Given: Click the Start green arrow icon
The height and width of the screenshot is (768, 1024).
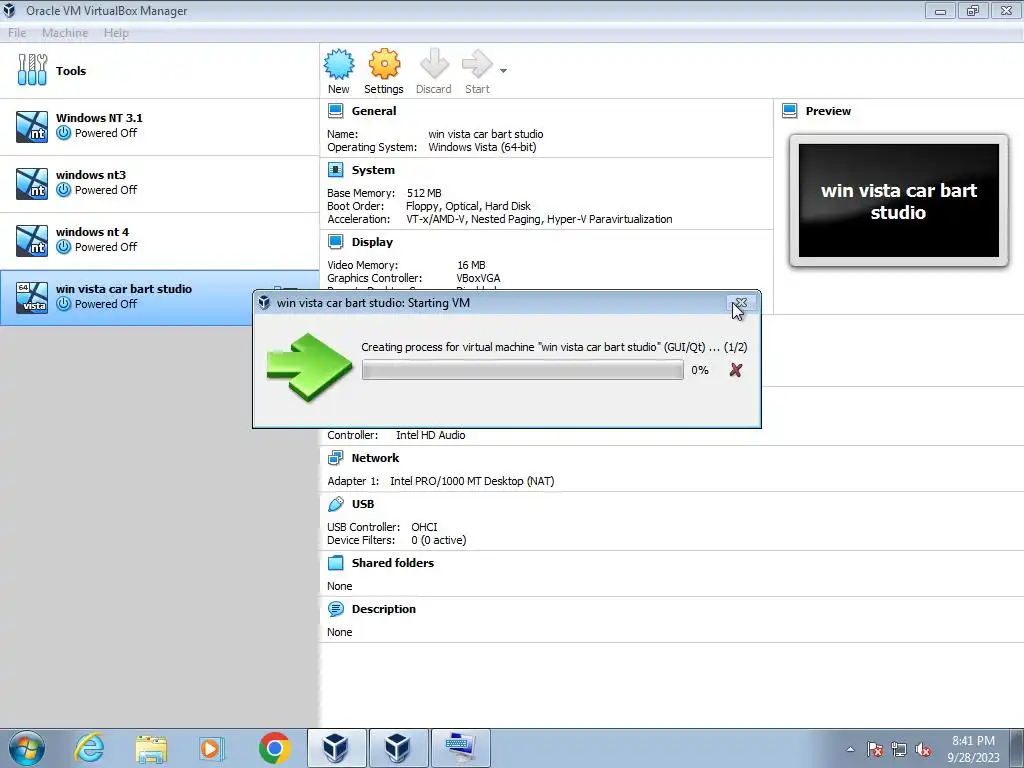Looking at the screenshot, I should (x=477, y=64).
